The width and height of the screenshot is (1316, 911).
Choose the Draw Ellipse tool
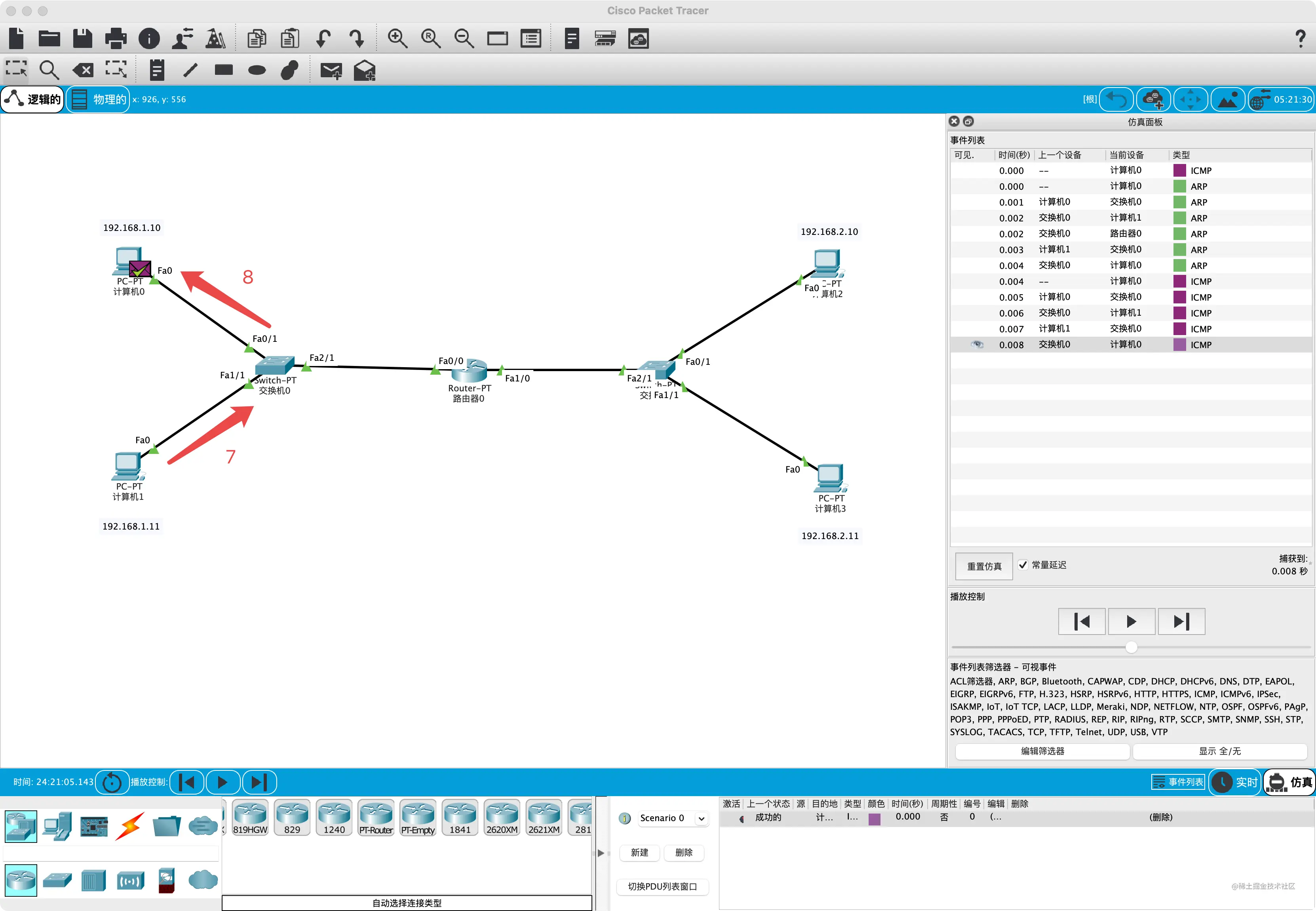(x=257, y=70)
